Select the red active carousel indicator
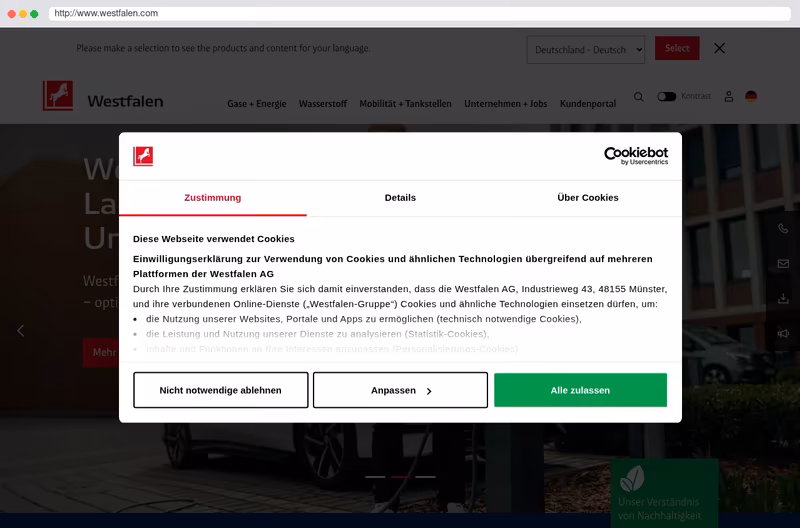This screenshot has width=800, height=528. (400, 477)
